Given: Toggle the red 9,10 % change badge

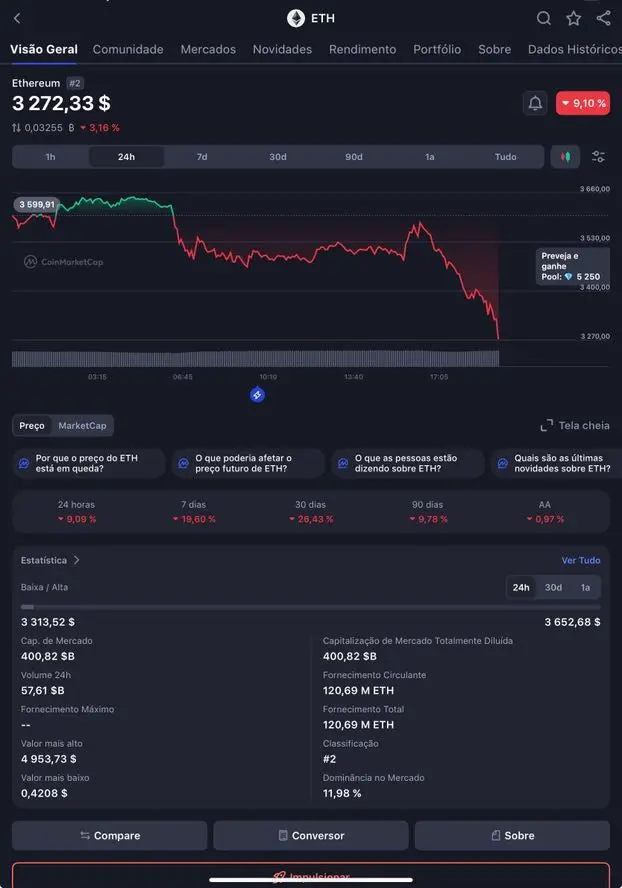Looking at the screenshot, I should tap(583, 103).
